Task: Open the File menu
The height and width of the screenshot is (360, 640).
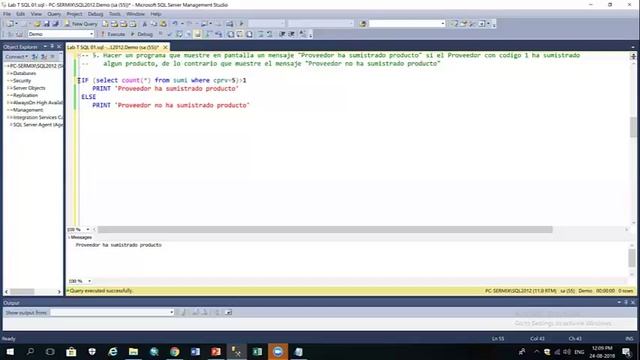Action: point(7,14)
